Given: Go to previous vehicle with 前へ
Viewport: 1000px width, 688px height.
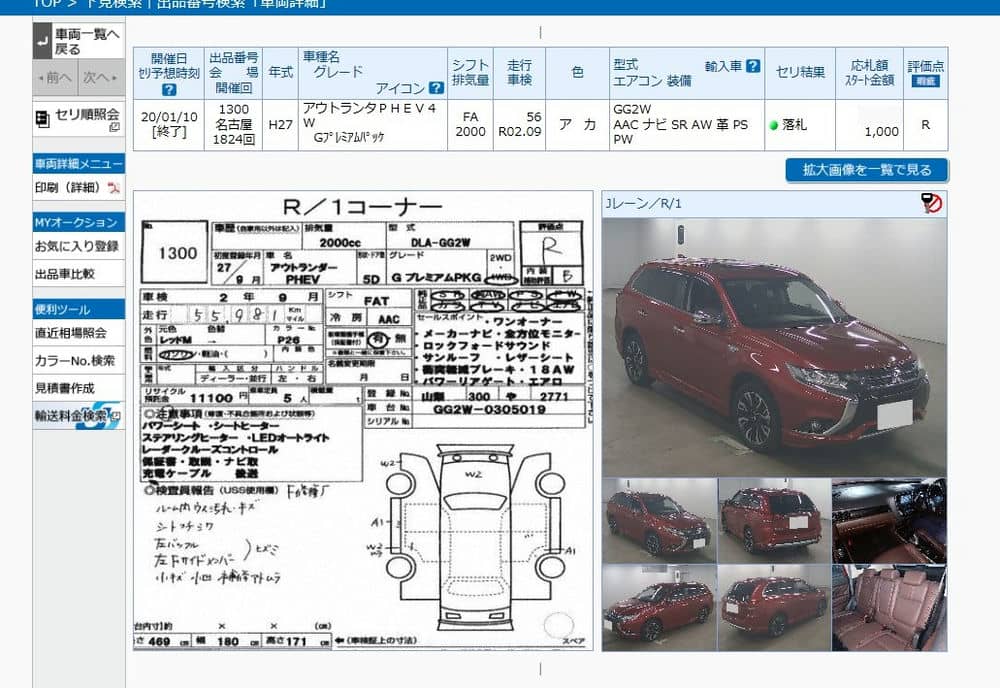Looking at the screenshot, I should 55,77.
